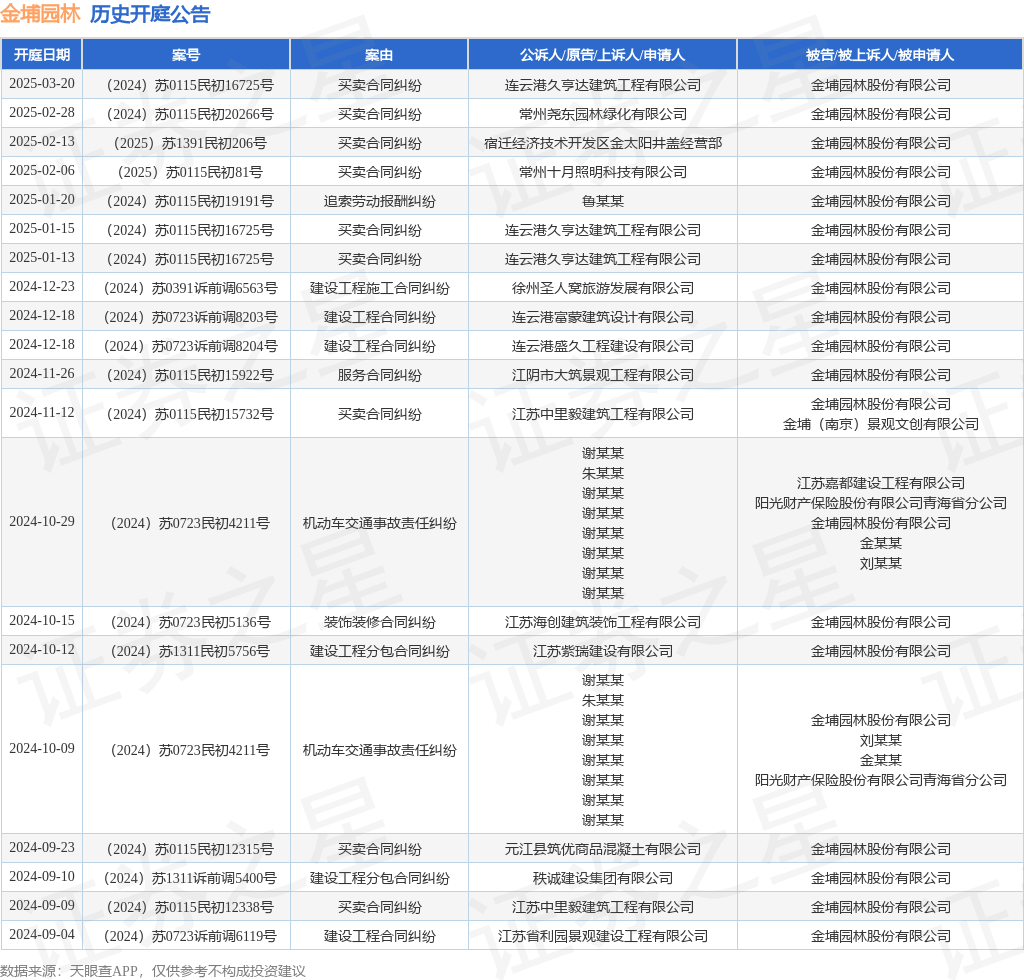Viewport: 1024px width, 980px height.
Task: Click the date 2024-09-04
Action: [x=42, y=934]
